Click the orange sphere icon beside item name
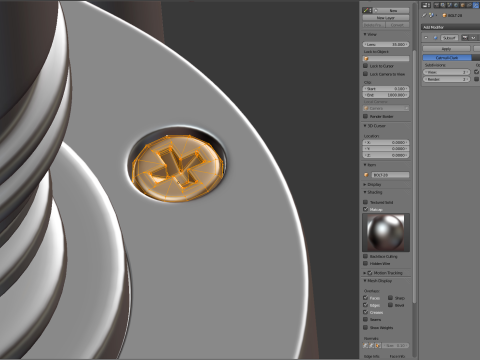This screenshot has height=360, width=480. 366,175
